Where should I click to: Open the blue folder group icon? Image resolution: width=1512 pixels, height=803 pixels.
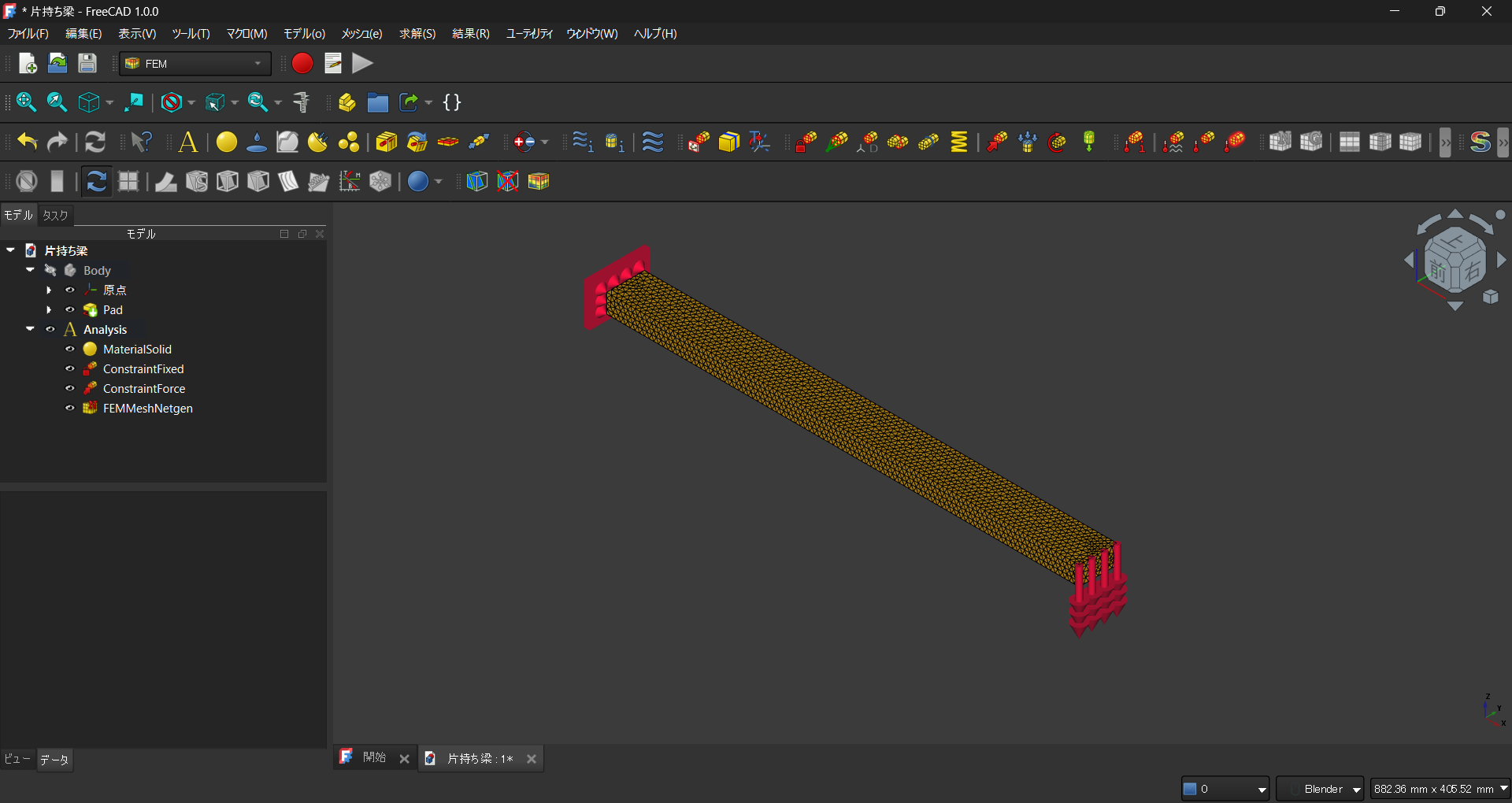click(378, 102)
